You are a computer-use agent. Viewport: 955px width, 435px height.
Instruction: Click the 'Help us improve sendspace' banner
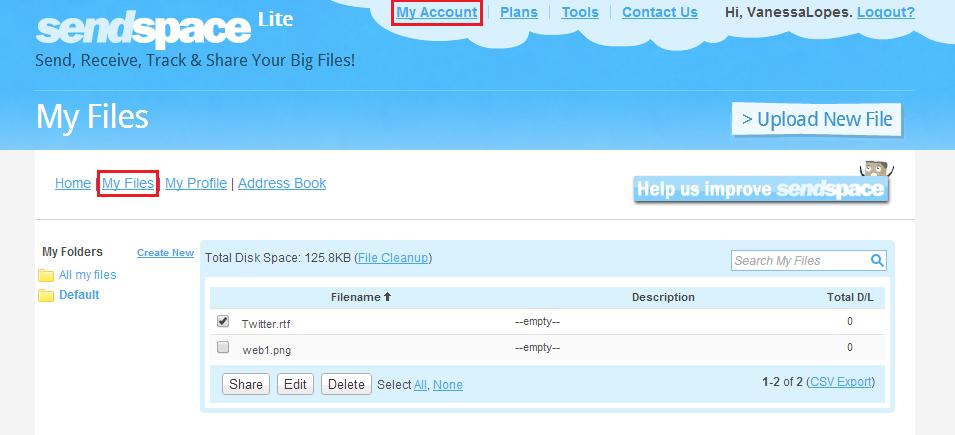(x=760, y=188)
